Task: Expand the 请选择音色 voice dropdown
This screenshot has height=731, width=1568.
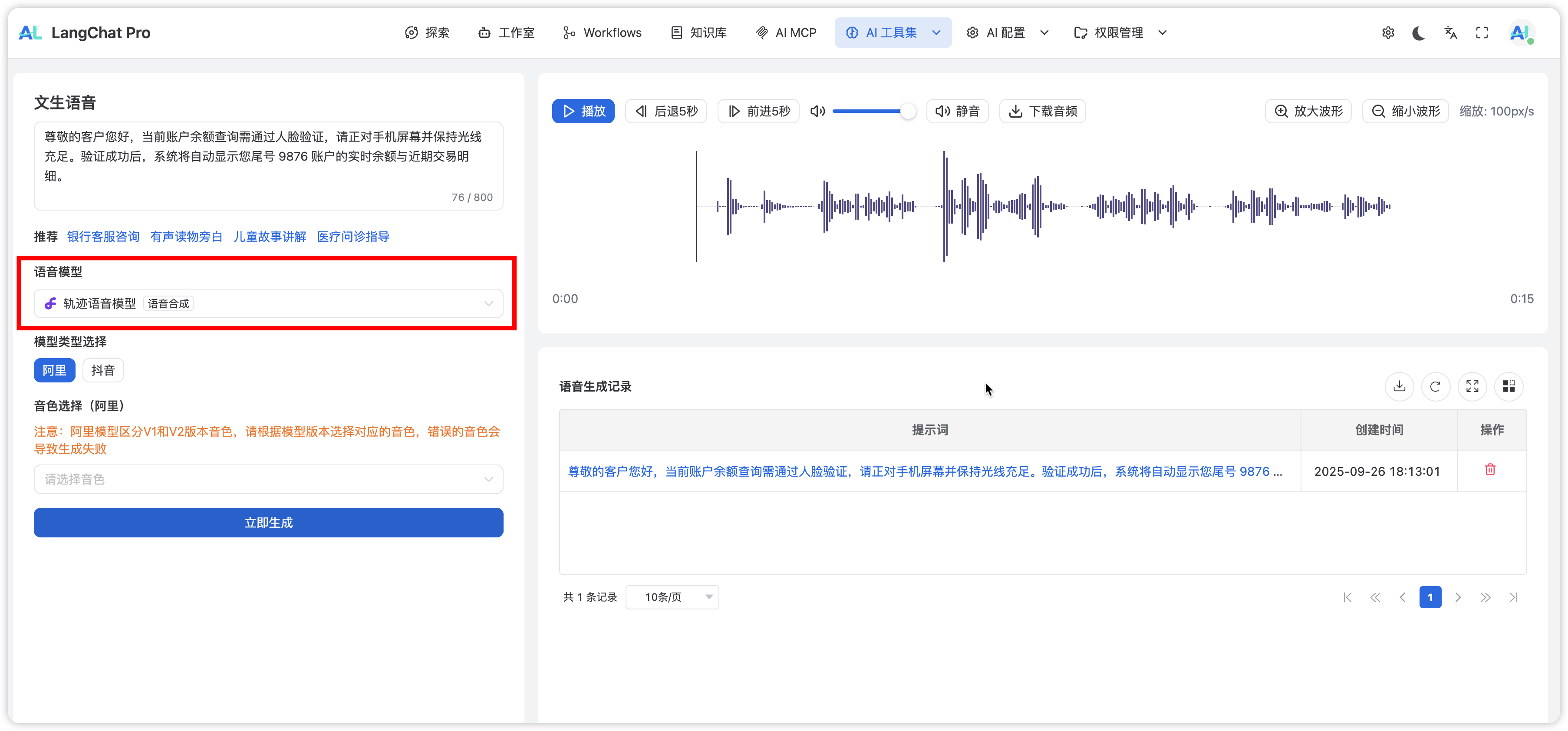Action: [x=268, y=480]
